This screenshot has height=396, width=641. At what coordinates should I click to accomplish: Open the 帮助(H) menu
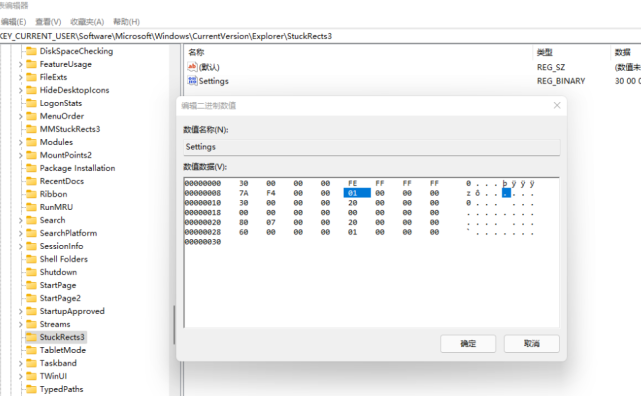click(126, 22)
